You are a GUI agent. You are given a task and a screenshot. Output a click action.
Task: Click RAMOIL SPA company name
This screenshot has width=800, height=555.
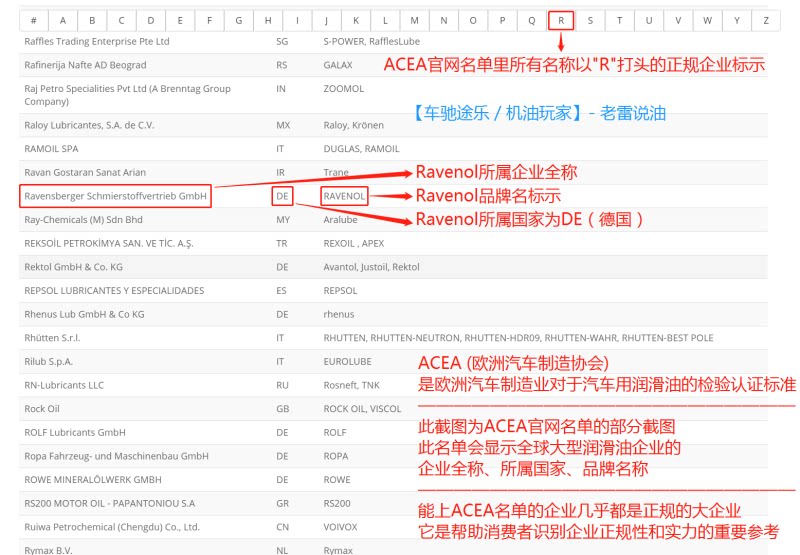pyautogui.click(x=51, y=148)
